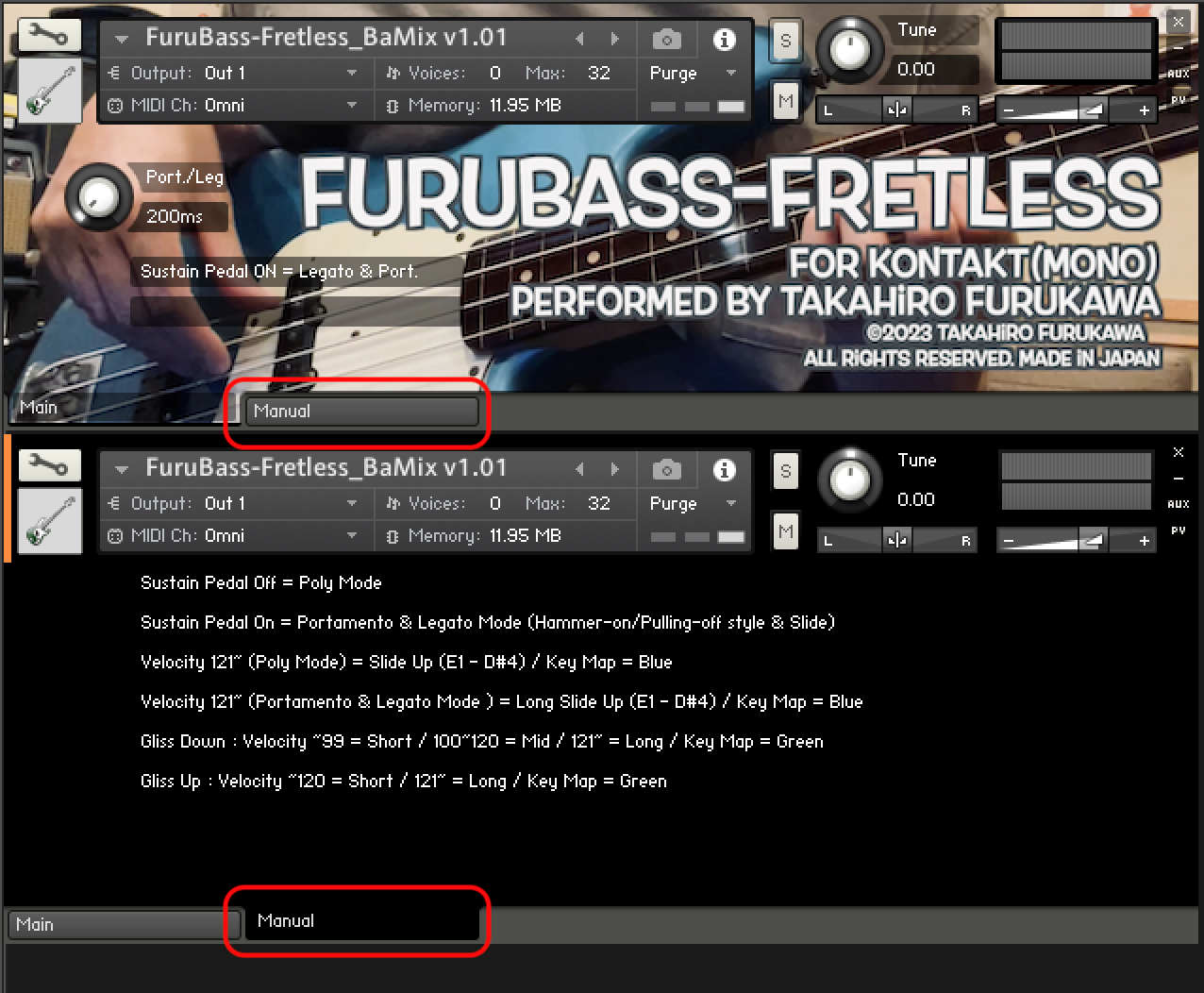The image size is (1204, 993).
Task: Open the MIDI Ch dropdown in lower instrument
Action: 233,535
